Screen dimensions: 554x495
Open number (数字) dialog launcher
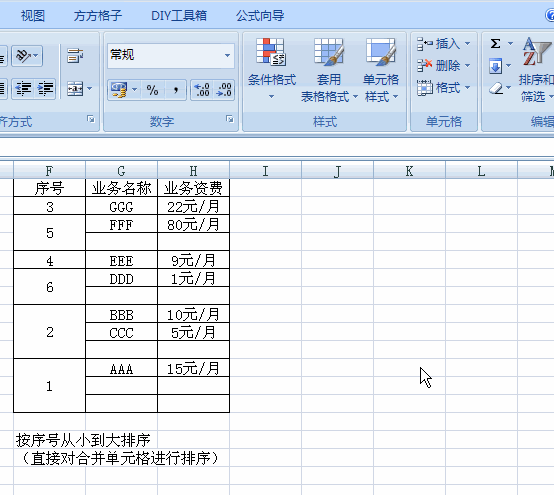[x=230, y=119]
